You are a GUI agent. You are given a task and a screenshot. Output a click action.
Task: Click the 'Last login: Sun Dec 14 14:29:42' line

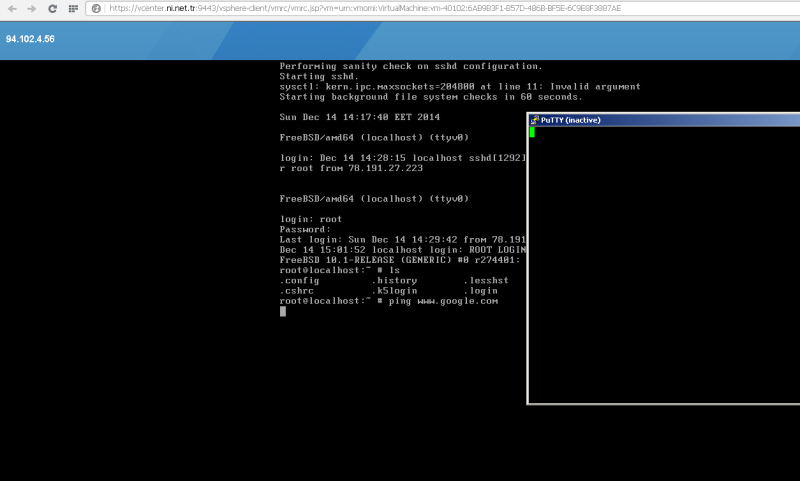[x=403, y=240]
